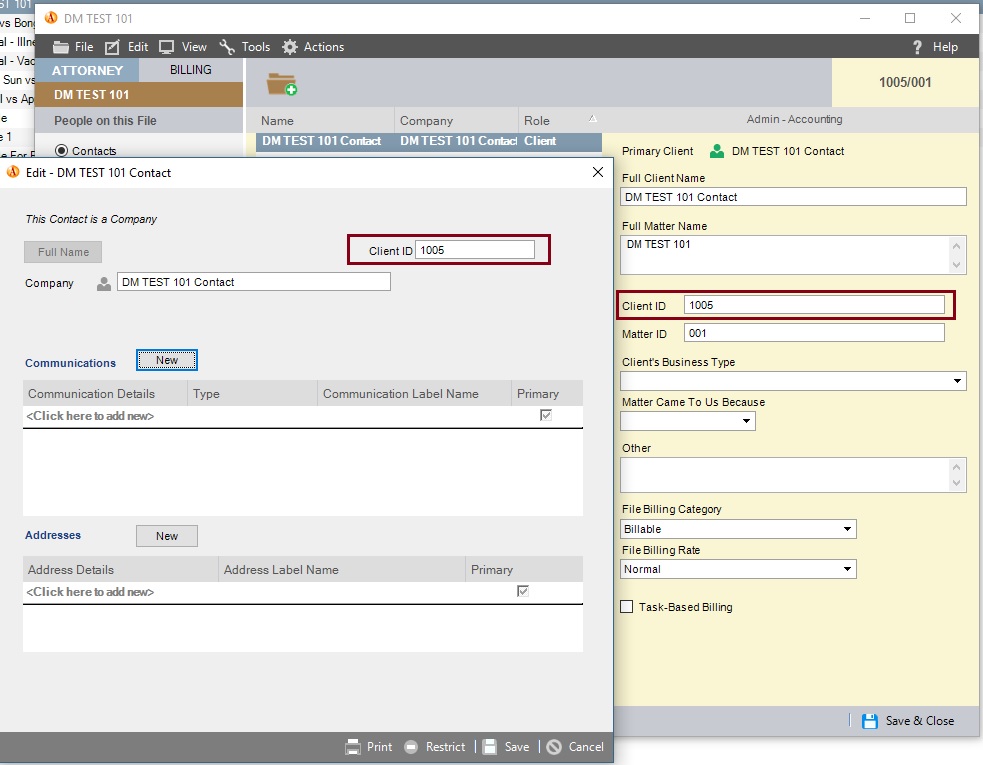Click the Address Label Name column header
The height and width of the screenshot is (765, 983).
342,570
